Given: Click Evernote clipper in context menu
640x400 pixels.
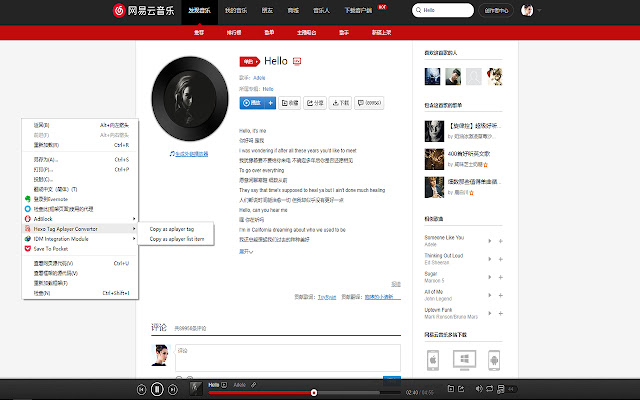Looking at the screenshot, I should point(80,199).
